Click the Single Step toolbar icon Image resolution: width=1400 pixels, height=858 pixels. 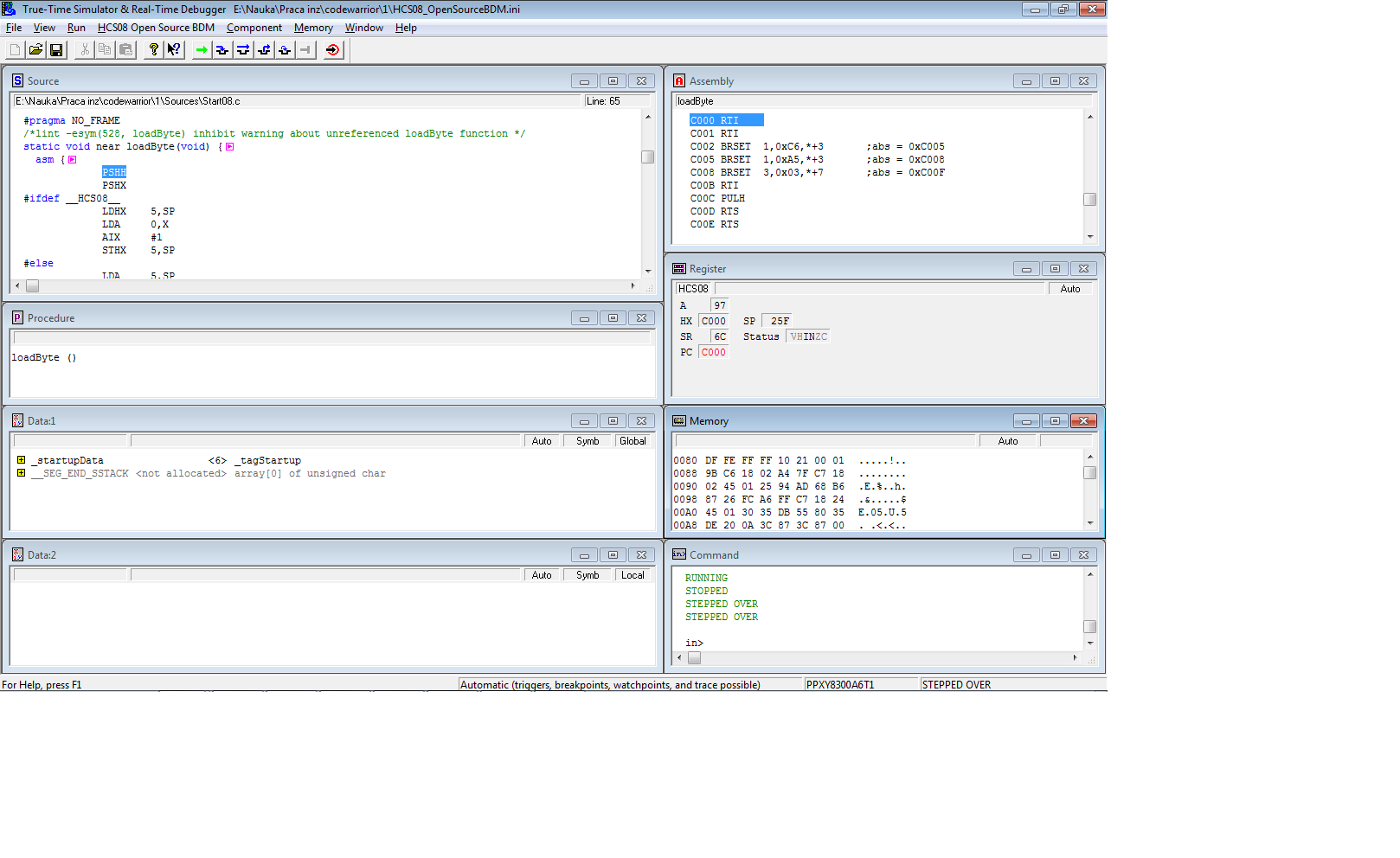tap(222, 50)
